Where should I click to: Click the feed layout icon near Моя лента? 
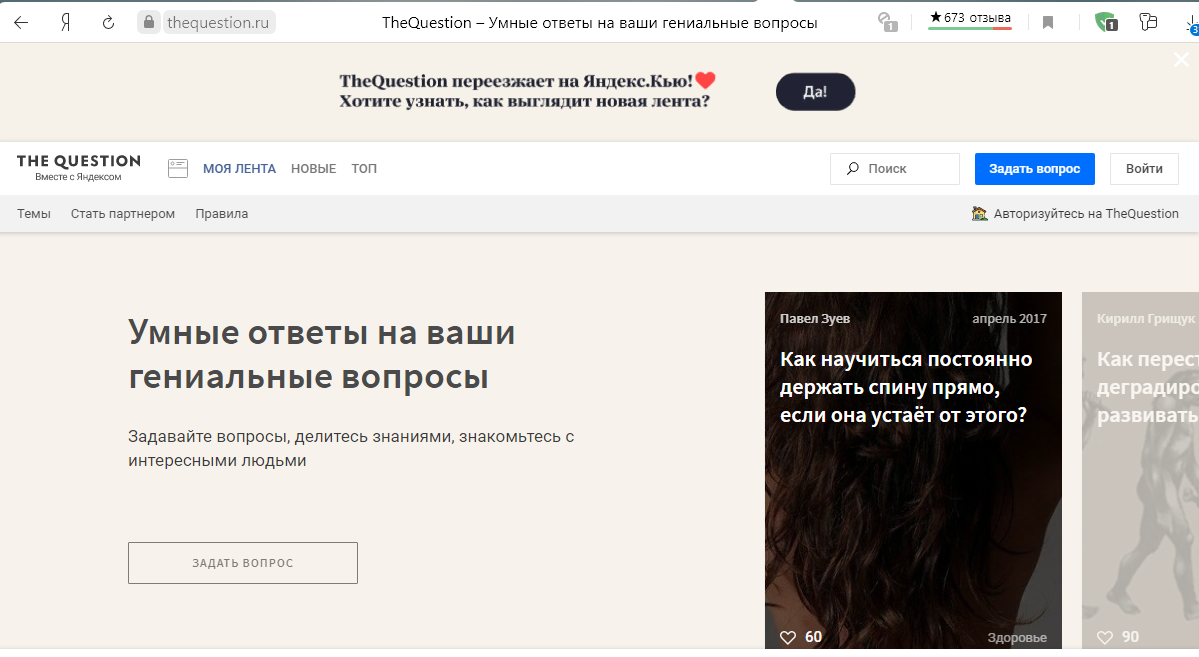[178, 168]
